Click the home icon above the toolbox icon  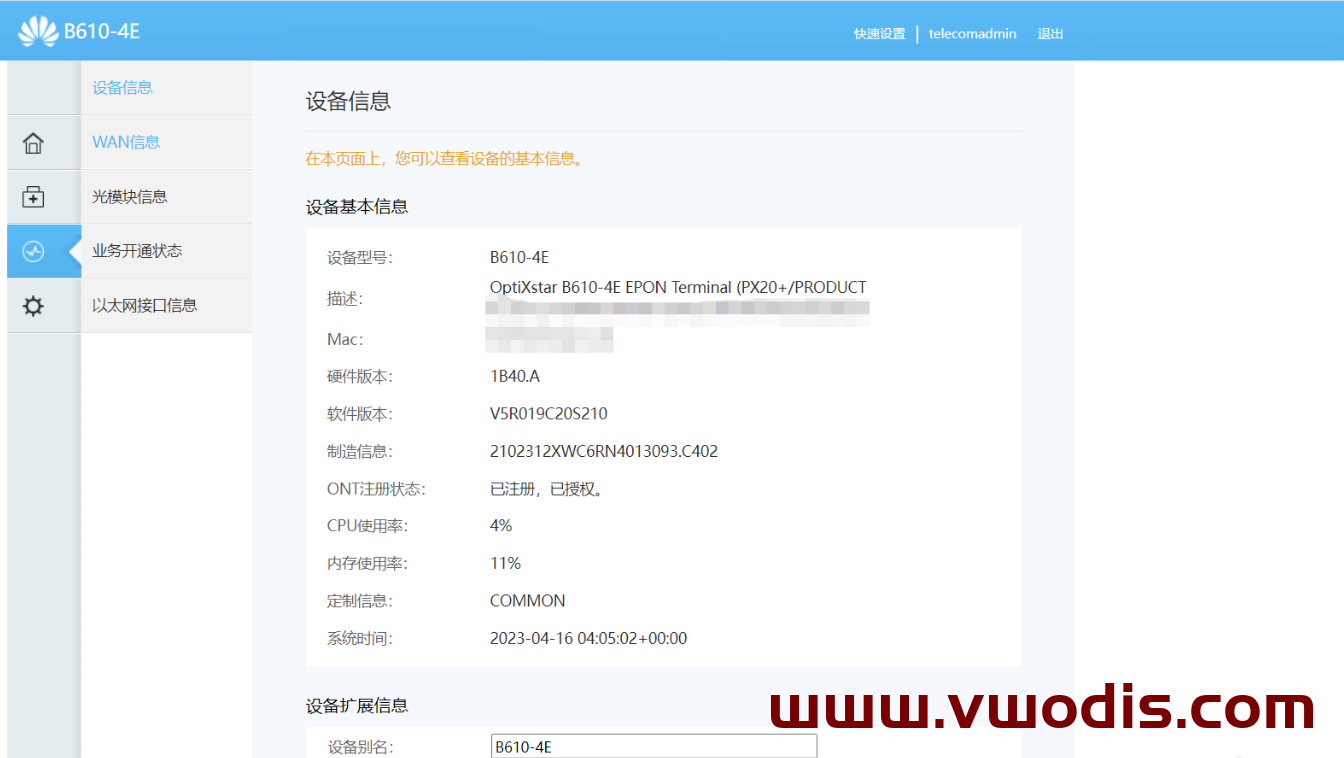[31, 142]
